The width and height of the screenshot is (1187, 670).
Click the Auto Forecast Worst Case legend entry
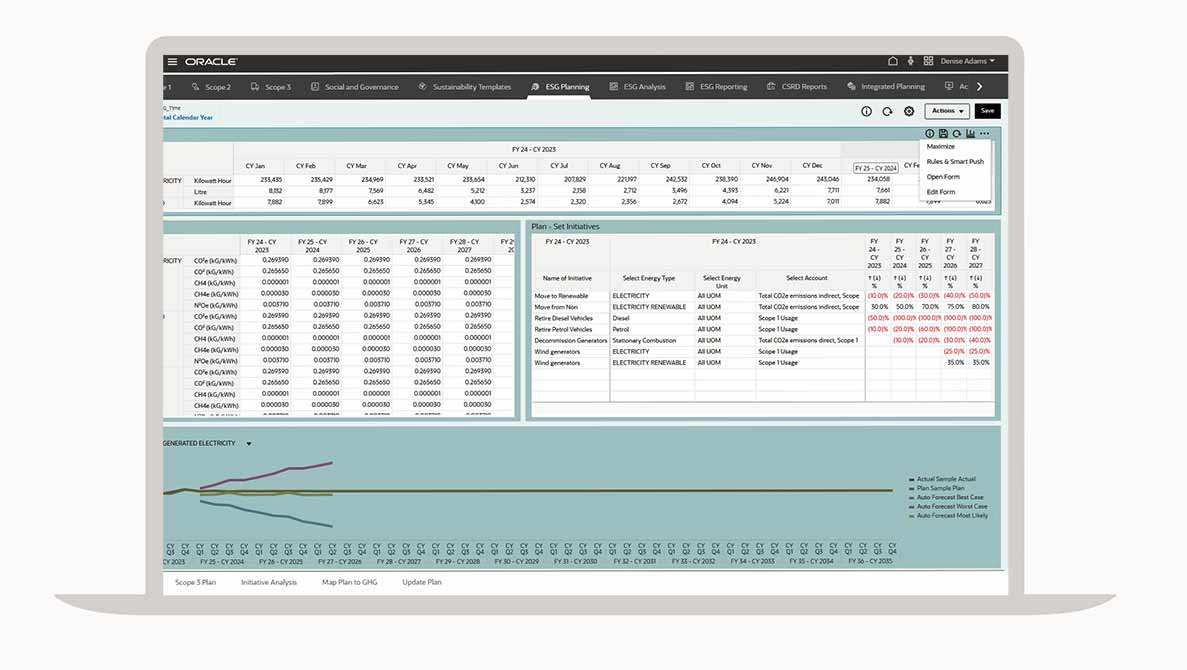click(951, 507)
